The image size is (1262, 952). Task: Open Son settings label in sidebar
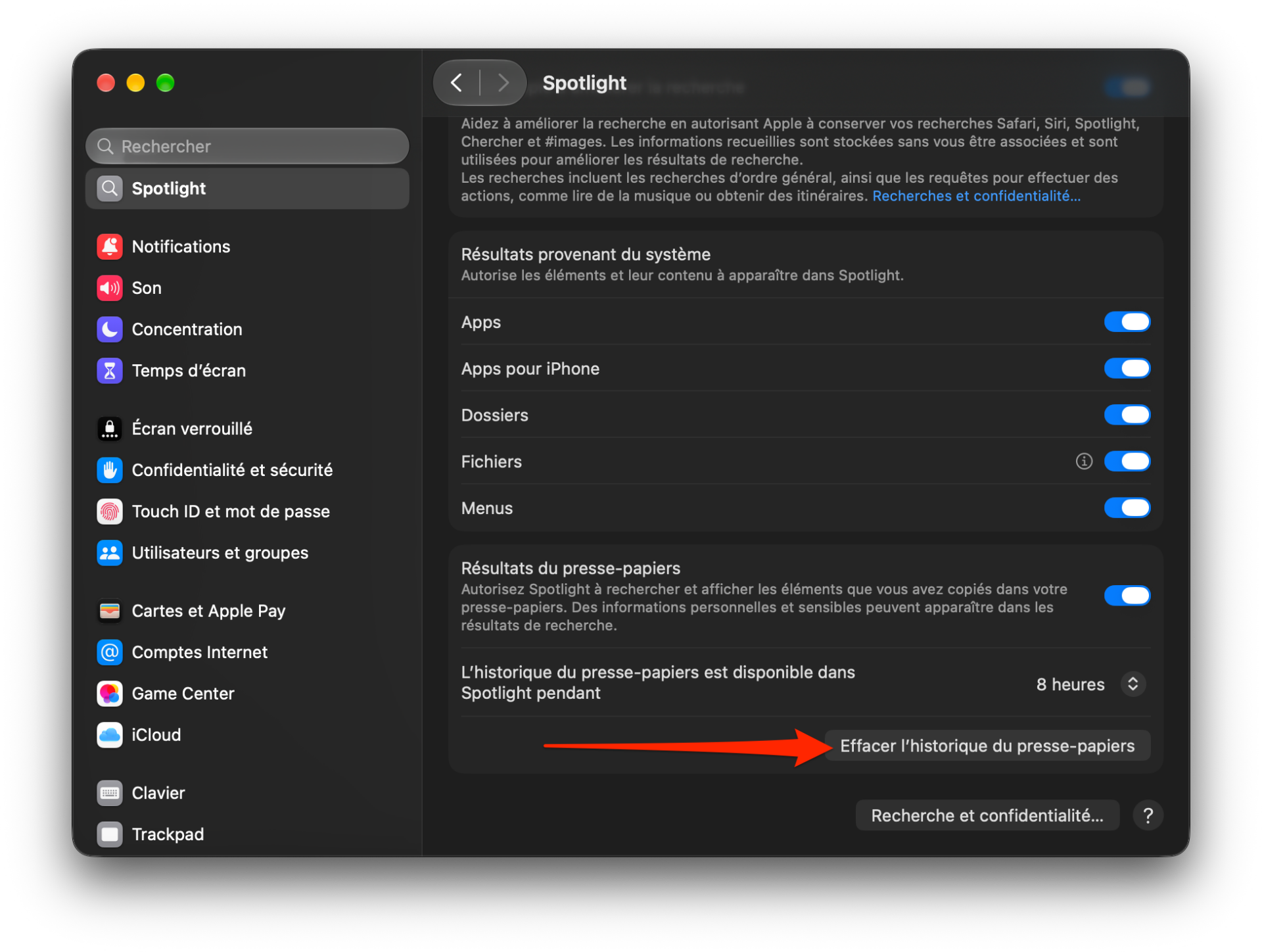tap(147, 288)
